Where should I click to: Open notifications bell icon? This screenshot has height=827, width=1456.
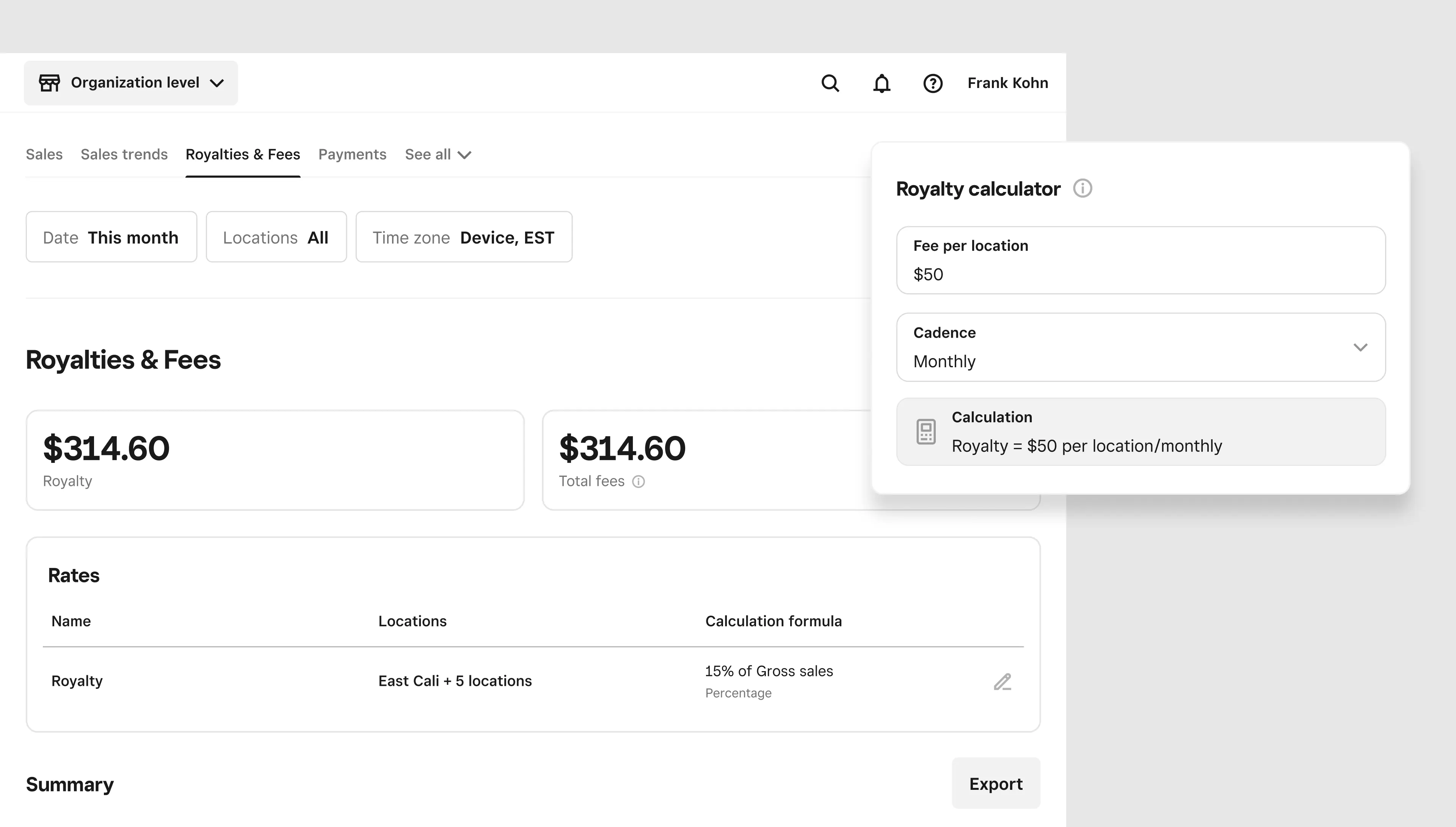pyautogui.click(x=881, y=83)
